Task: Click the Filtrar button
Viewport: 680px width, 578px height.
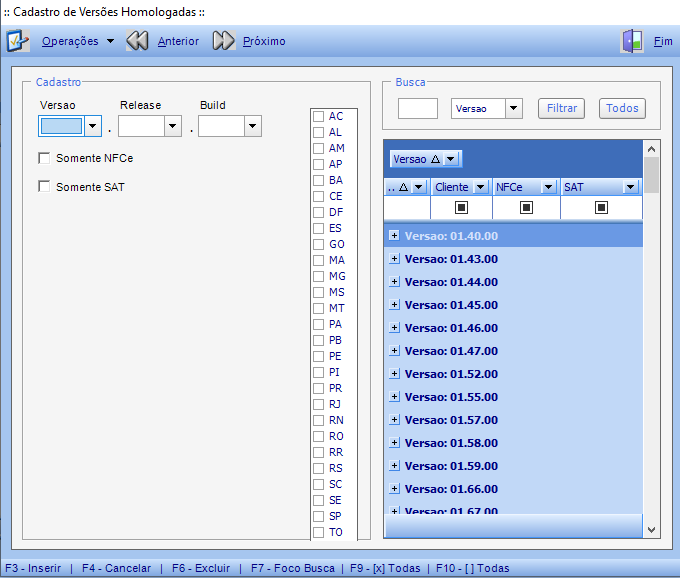Action: pyautogui.click(x=562, y=108)
